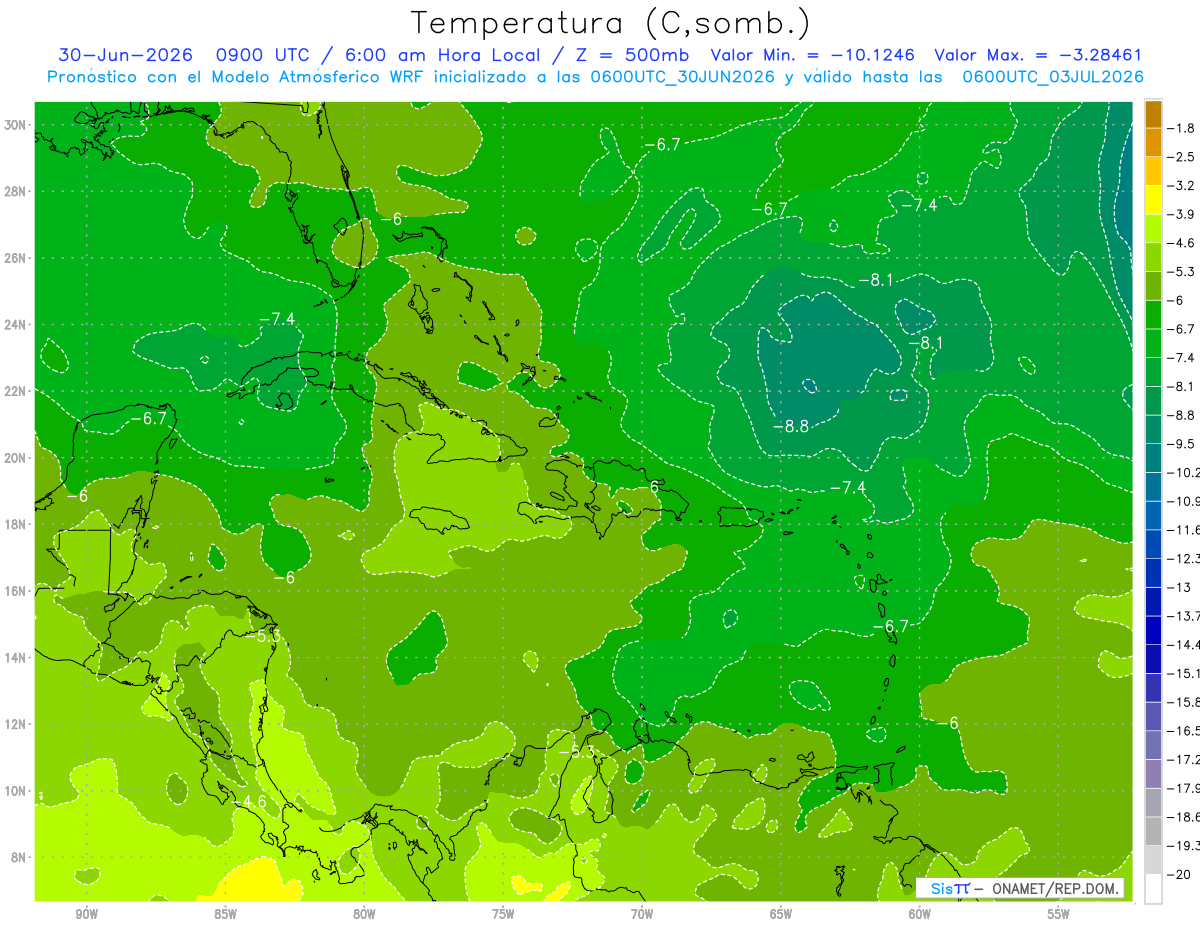Screen dimensions: 1200x927
Task: Click the white swatch at the colorbar bottom
Action: coord(1153,888)
